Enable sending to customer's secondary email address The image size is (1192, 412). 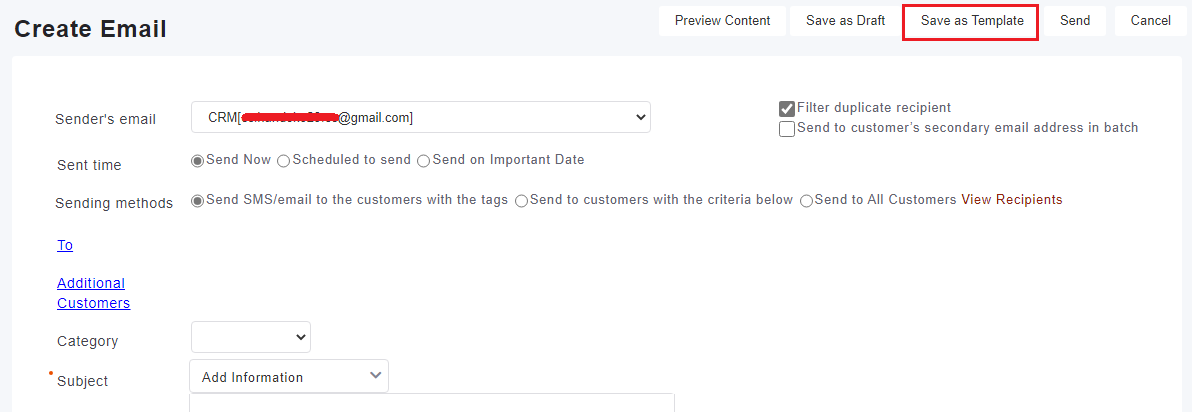pos(787,129)
